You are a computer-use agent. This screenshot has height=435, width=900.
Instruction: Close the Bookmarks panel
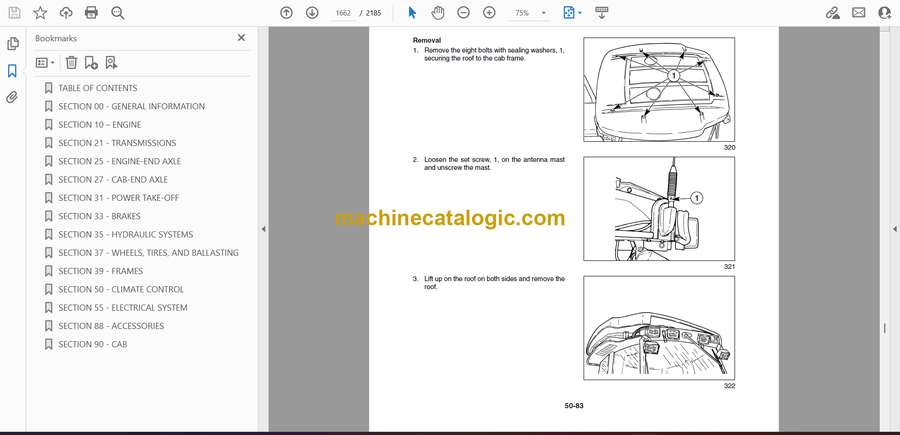pos(241,38)
